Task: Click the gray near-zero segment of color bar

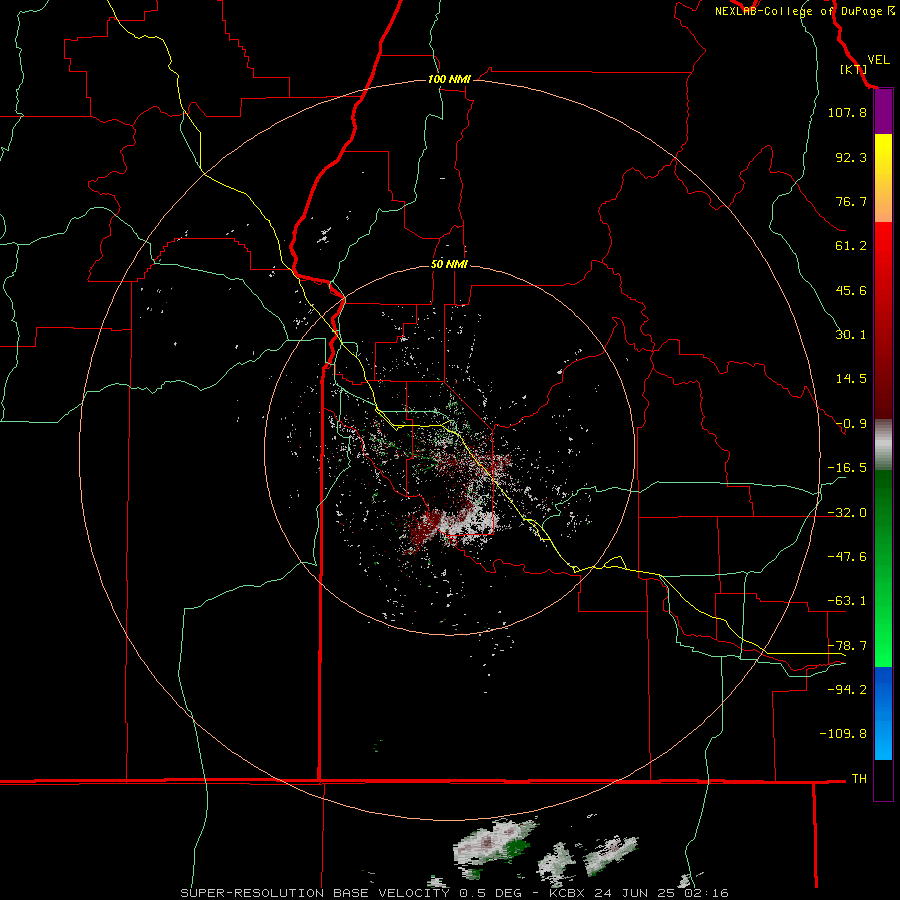Action: [x=883, y=445]
